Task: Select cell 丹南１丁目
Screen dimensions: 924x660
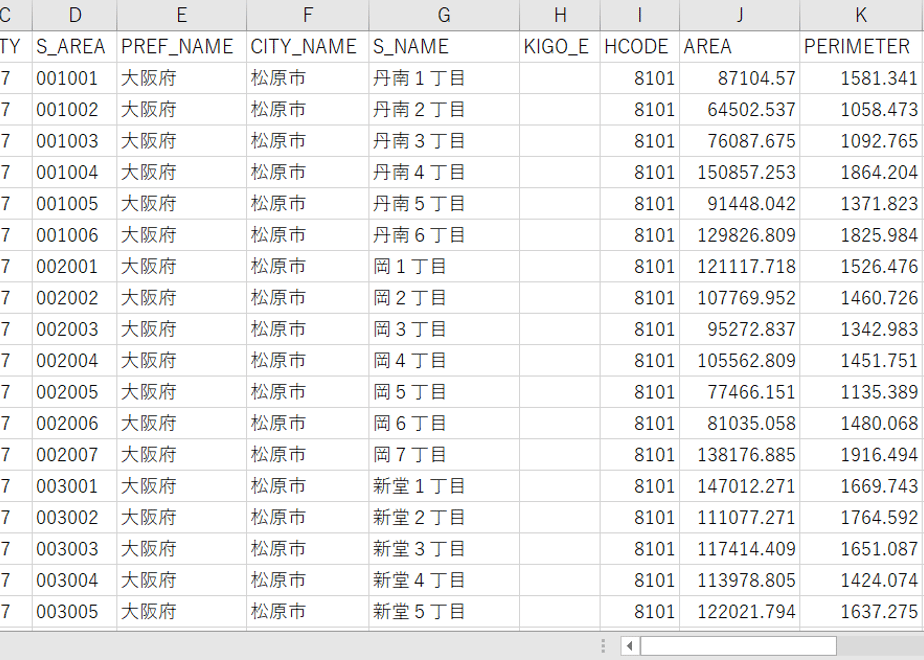Action: (x=444, y=78)
